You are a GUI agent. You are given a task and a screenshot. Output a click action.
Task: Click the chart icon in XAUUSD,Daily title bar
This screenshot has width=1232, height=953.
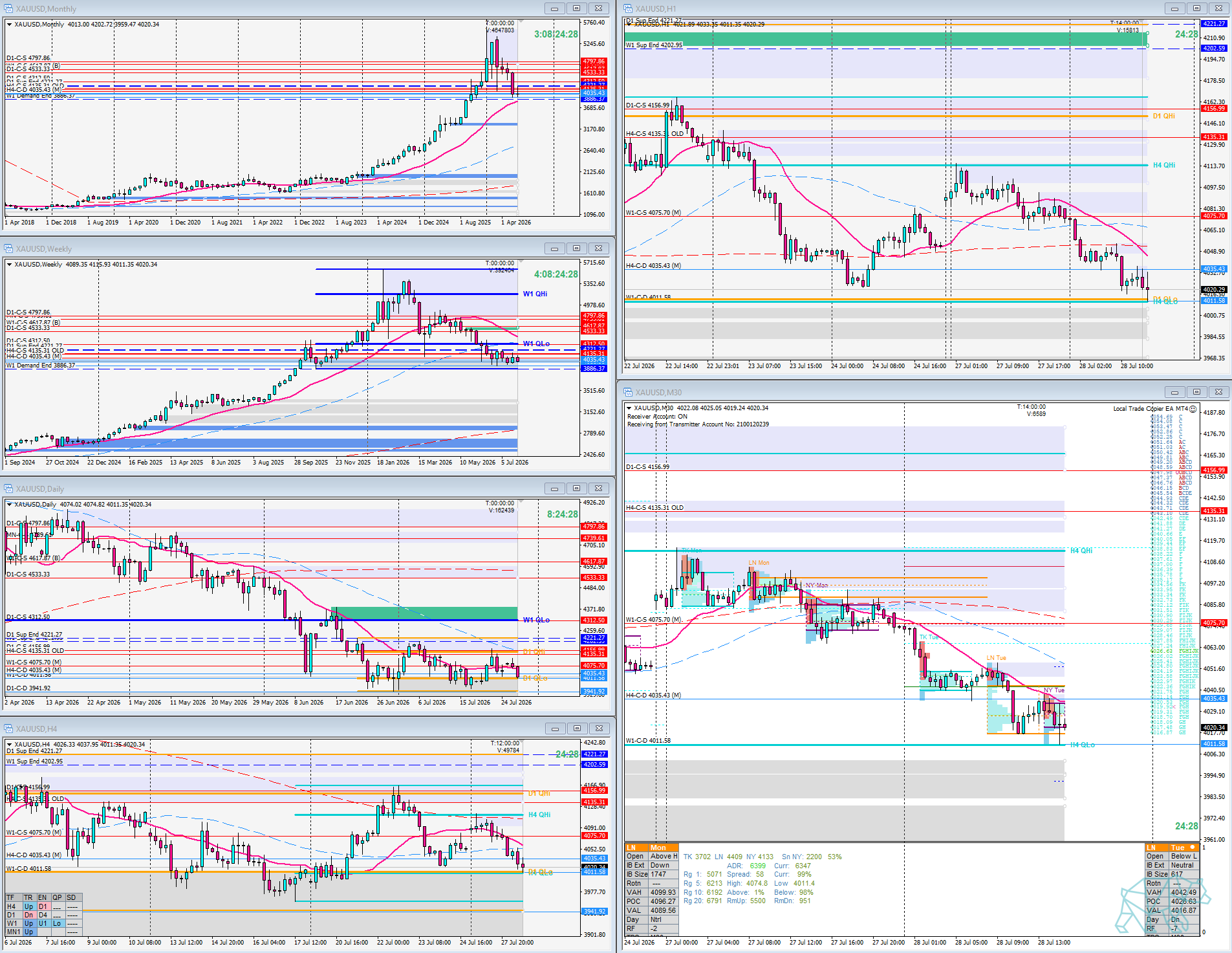coord(9,488)
